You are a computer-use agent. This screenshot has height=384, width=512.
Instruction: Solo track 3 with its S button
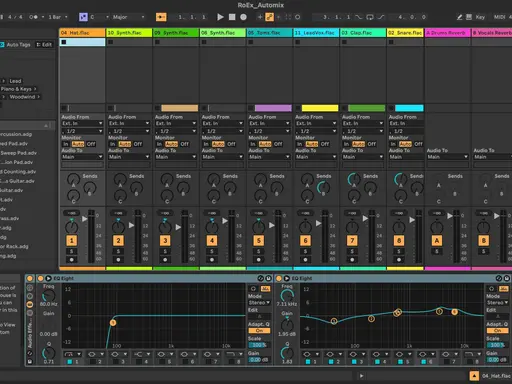click(165, 251)
